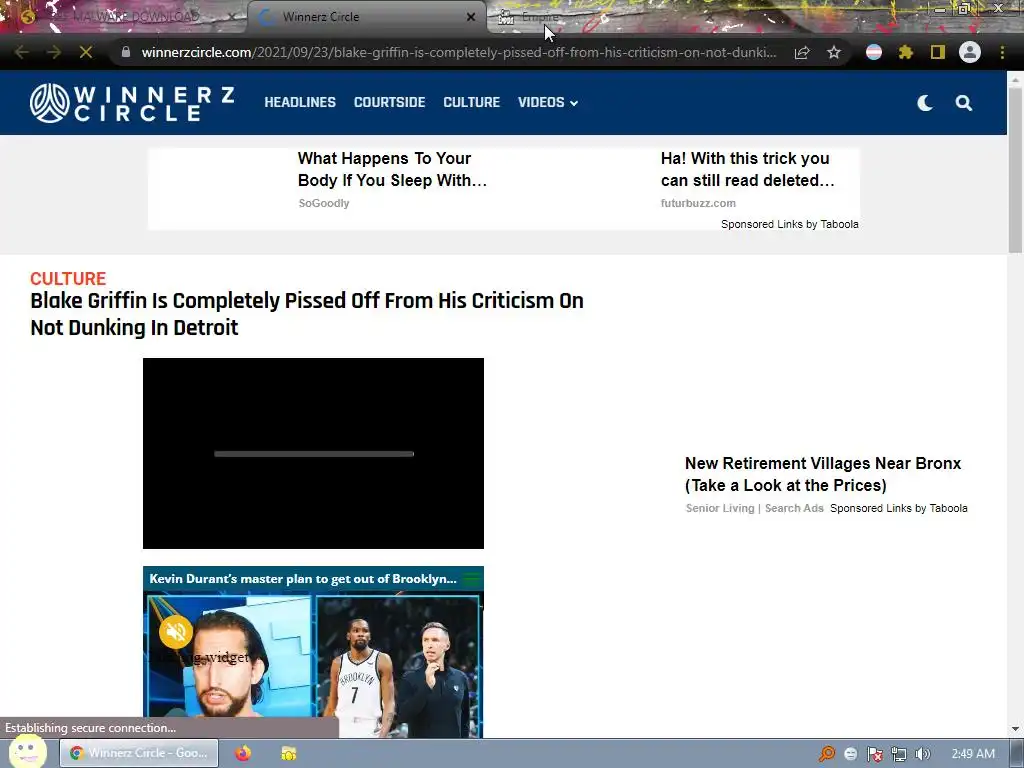Open the Kevin Durant video playlist menu
The height and width of the screenshot is (768, 1024).
click(472, 579)
